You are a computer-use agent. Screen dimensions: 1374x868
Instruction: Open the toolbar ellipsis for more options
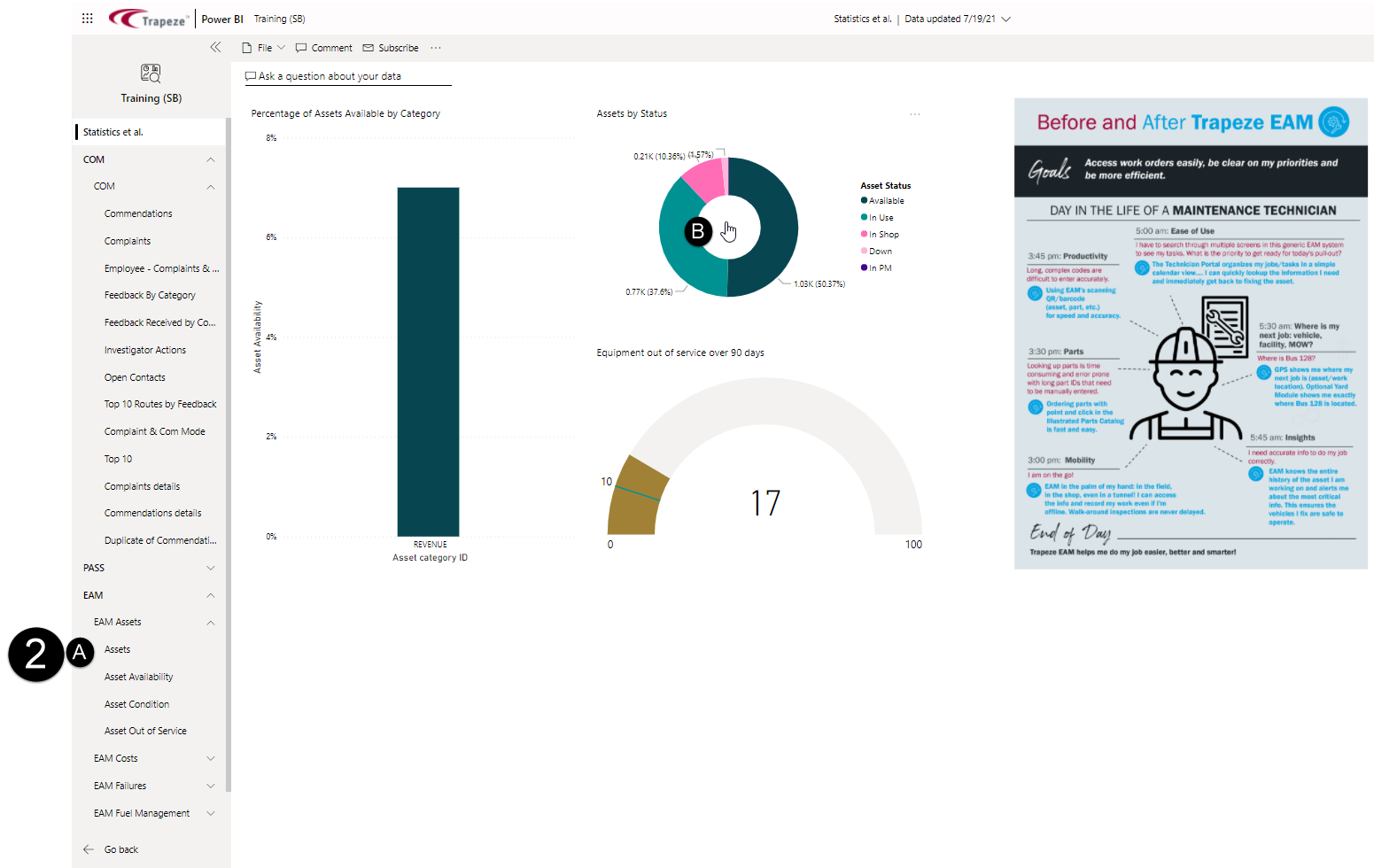[x=435, y=48]
